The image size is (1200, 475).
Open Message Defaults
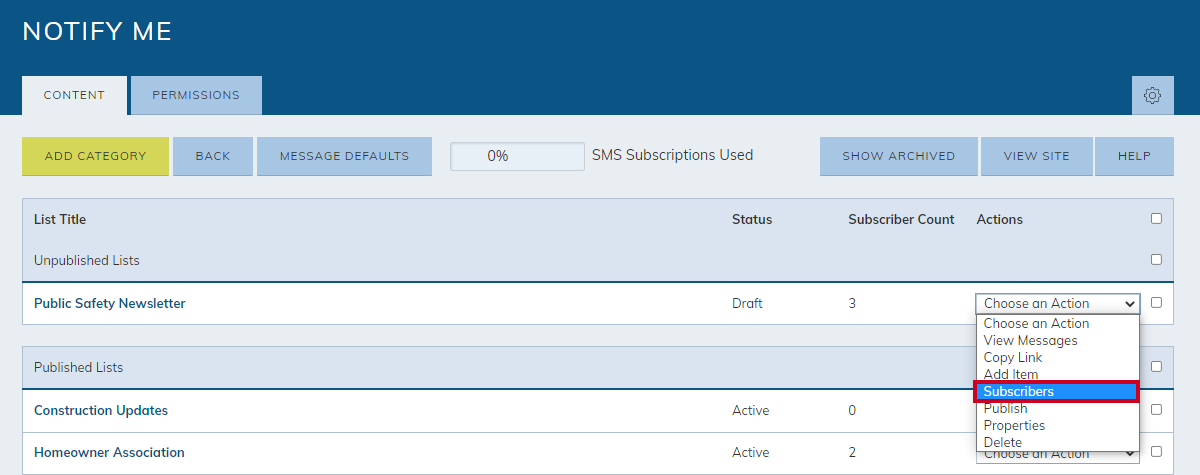pyautogui.click(x=344, y=156)
